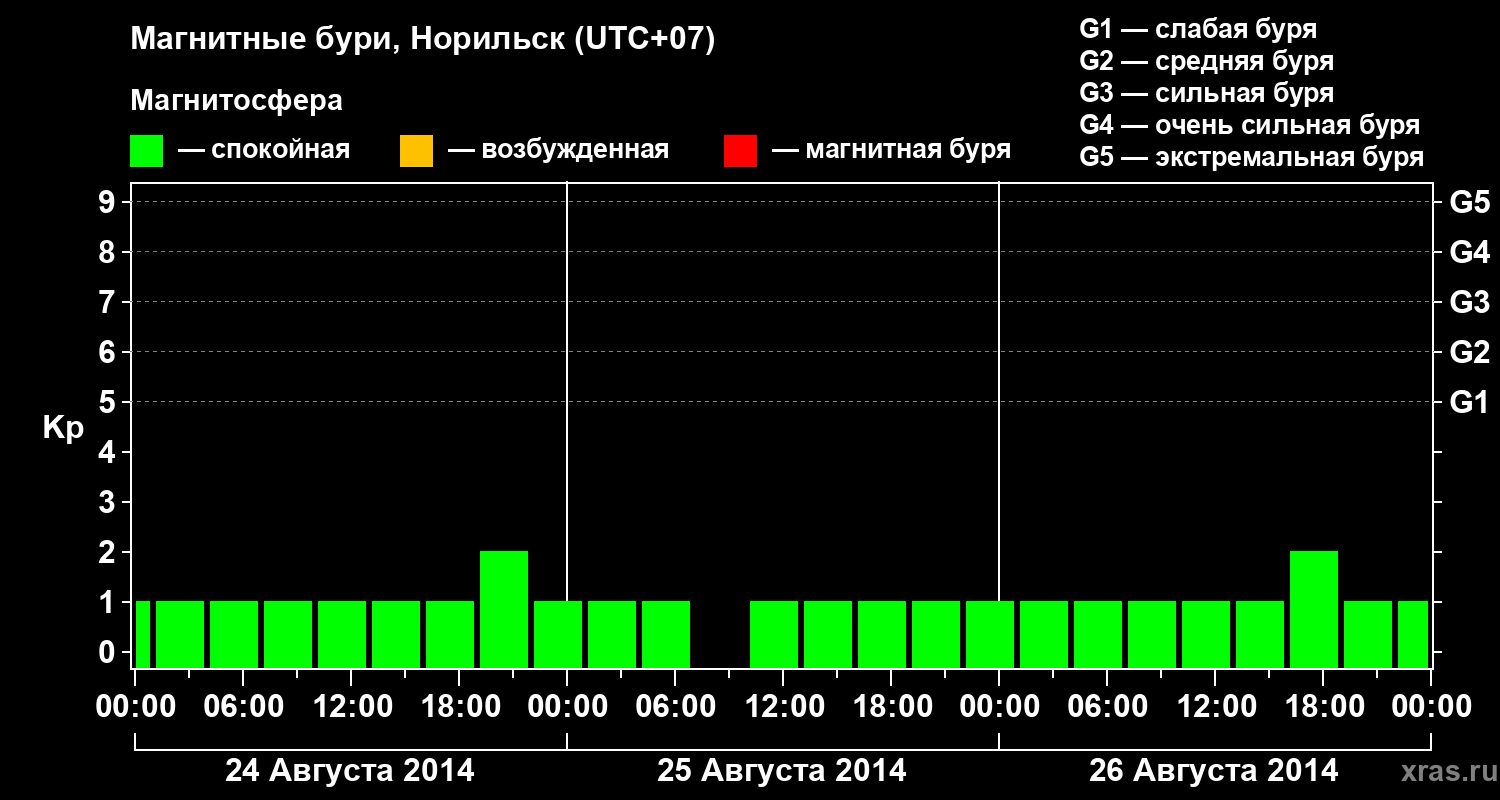Click the '— возбужденная' legend label
1500x800 pixels.
(558, 151)
